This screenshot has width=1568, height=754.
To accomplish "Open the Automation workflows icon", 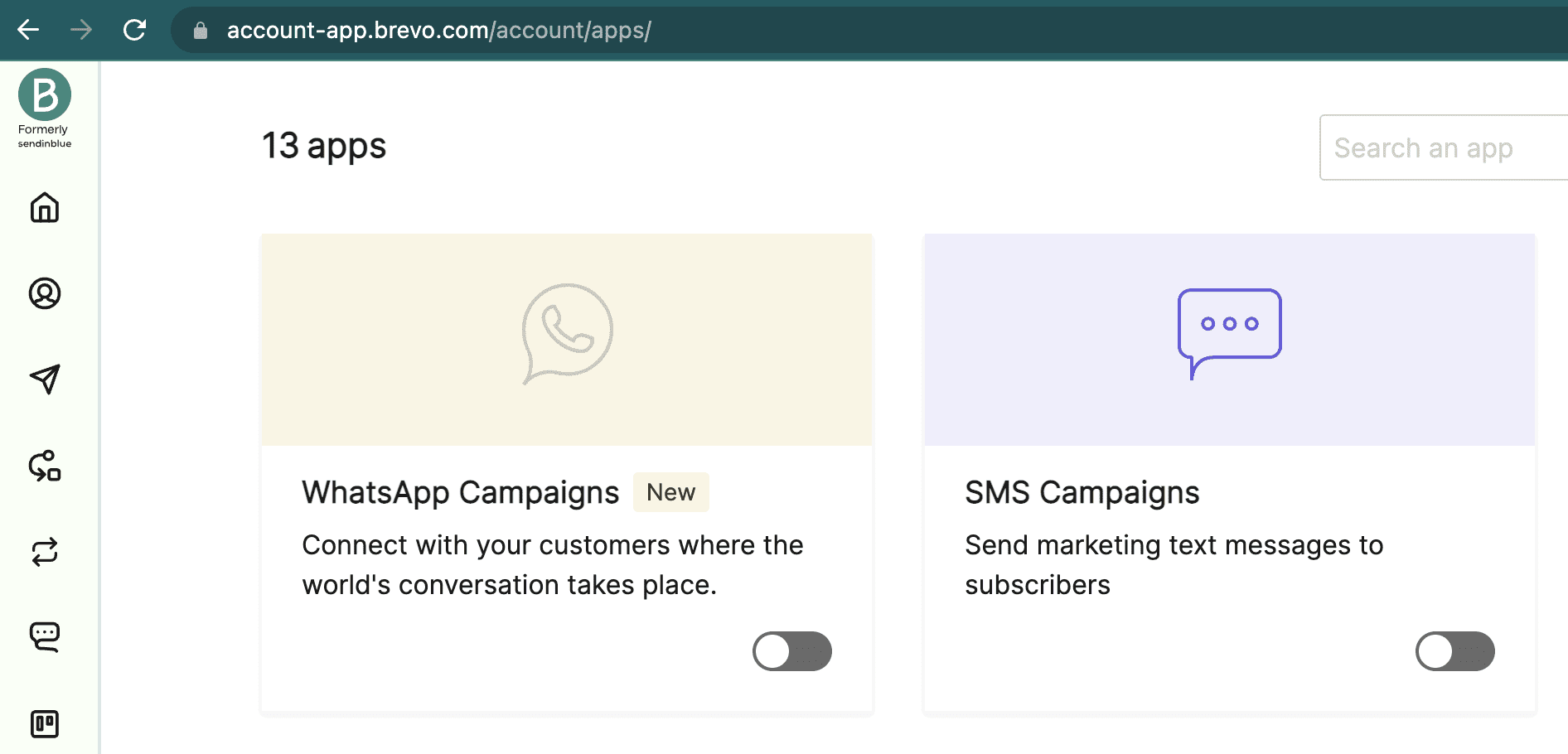I will 44,466.
